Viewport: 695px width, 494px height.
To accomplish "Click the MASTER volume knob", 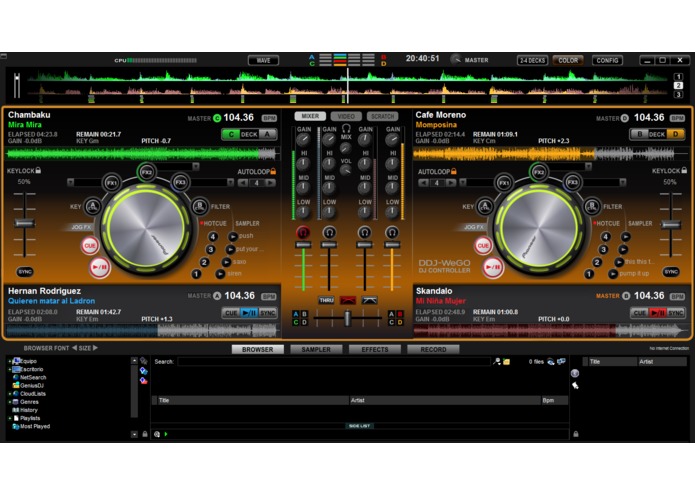I will click(x=456, y=60).
